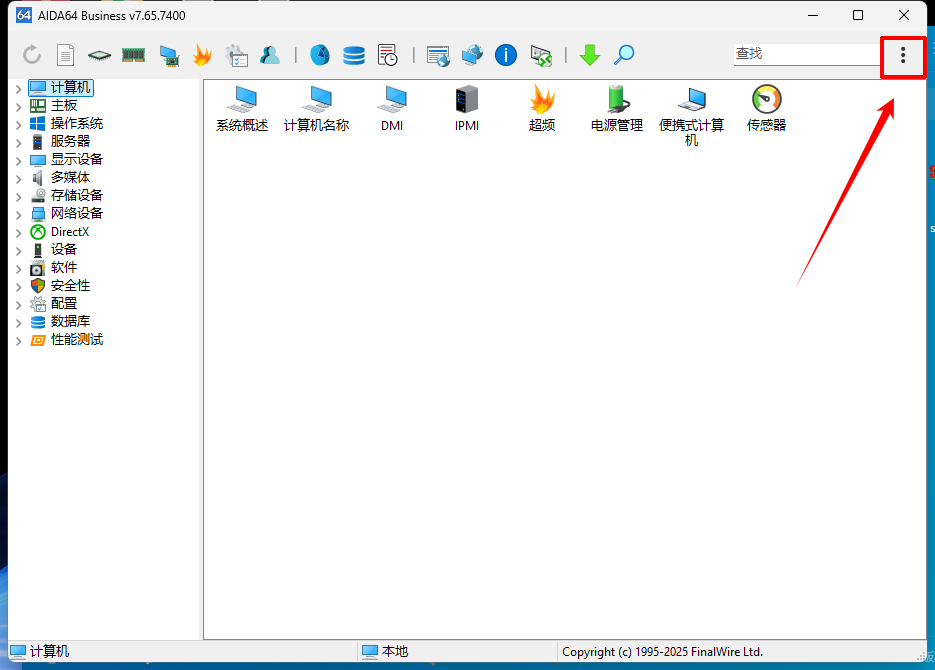
Task: Open the 电源管理 battery icon
Action: [x=617, y=108]
